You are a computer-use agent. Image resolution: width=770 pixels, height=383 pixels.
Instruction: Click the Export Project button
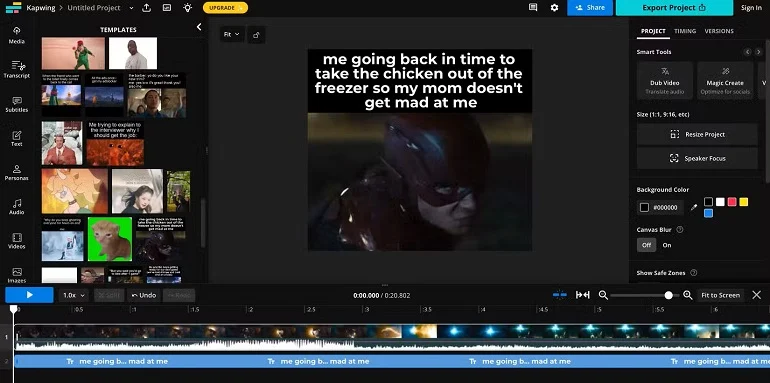click(674, 8)
